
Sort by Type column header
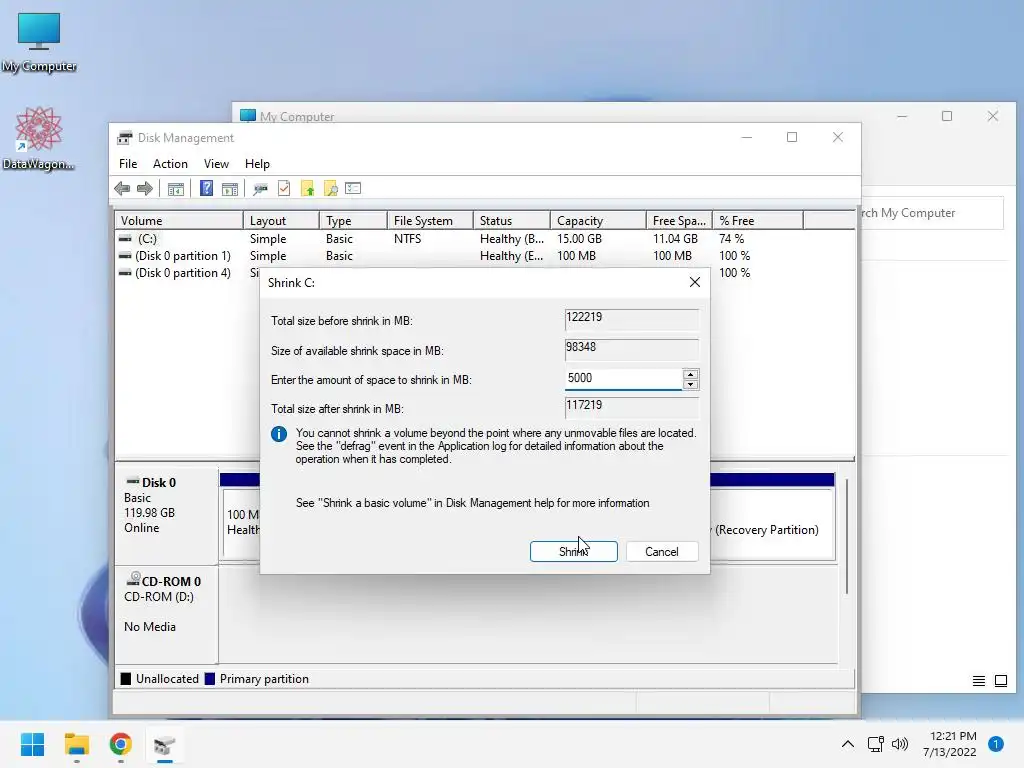pyautogui.click(x=353, y=221)
